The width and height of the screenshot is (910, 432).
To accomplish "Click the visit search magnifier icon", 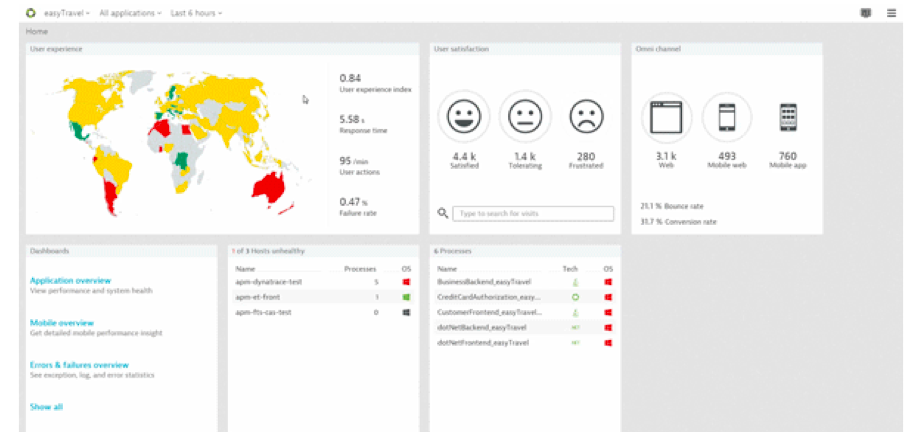I will coord(442,213).
